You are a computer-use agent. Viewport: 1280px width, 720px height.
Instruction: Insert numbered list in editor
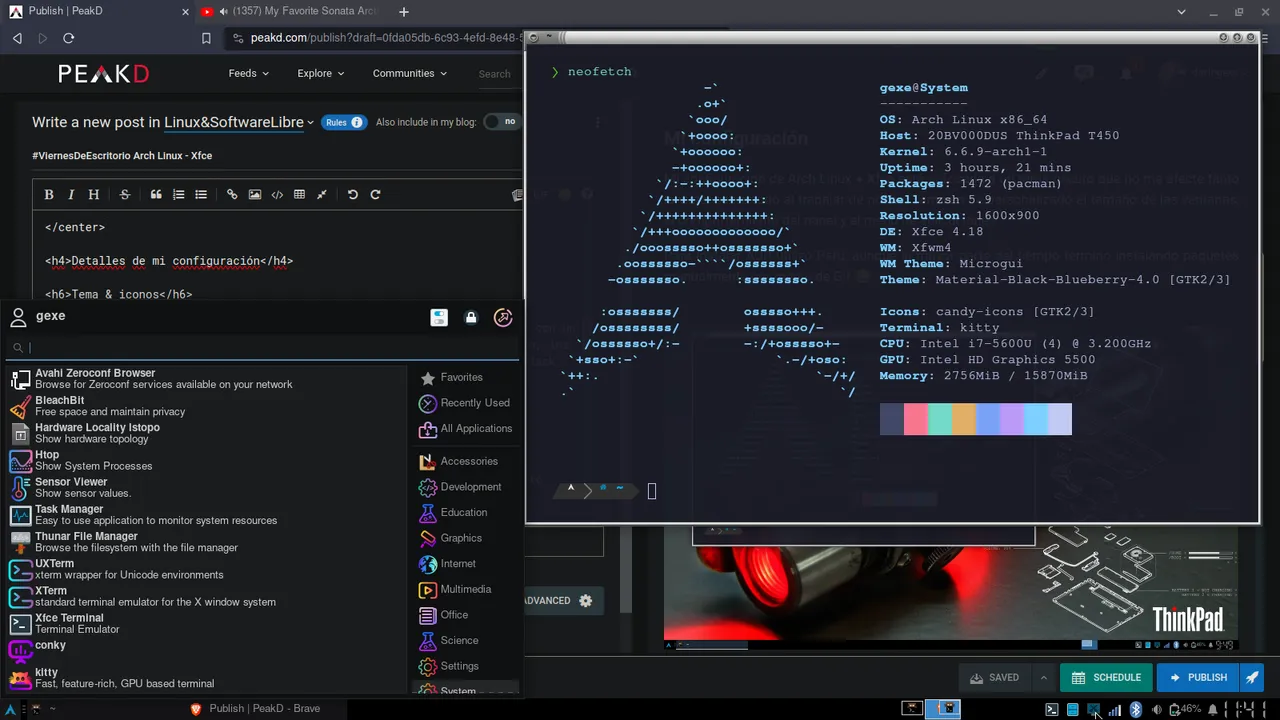[179, 195]
